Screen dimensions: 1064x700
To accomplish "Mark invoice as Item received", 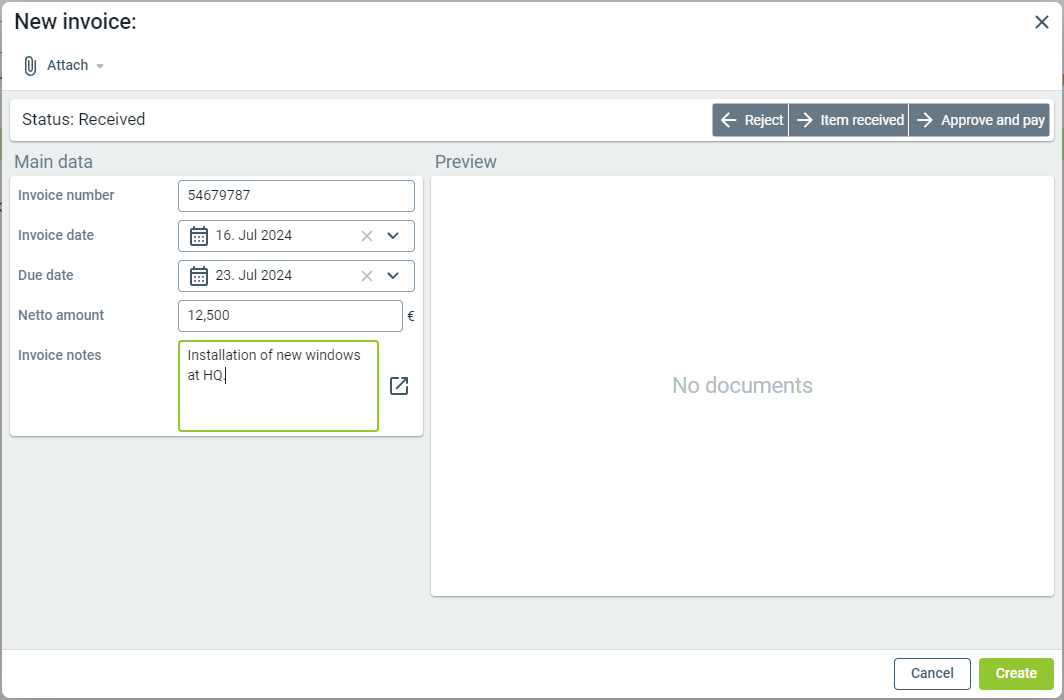I will click(849, 120).
